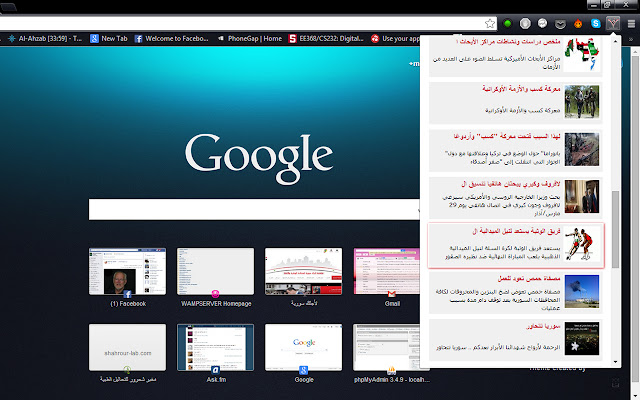Open the Welcome to Facebook bookmark

pyautogui.click(x=172, y=39)
